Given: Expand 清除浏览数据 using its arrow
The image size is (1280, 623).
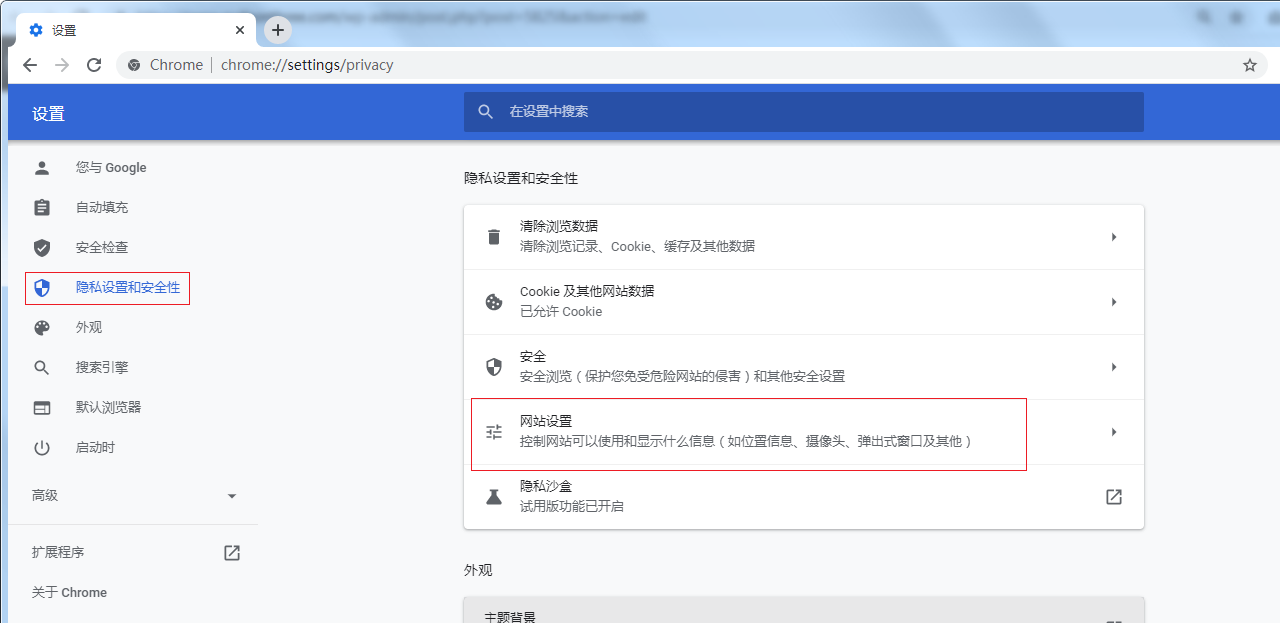Looking at the screenshot, I should click(1113, 236).
